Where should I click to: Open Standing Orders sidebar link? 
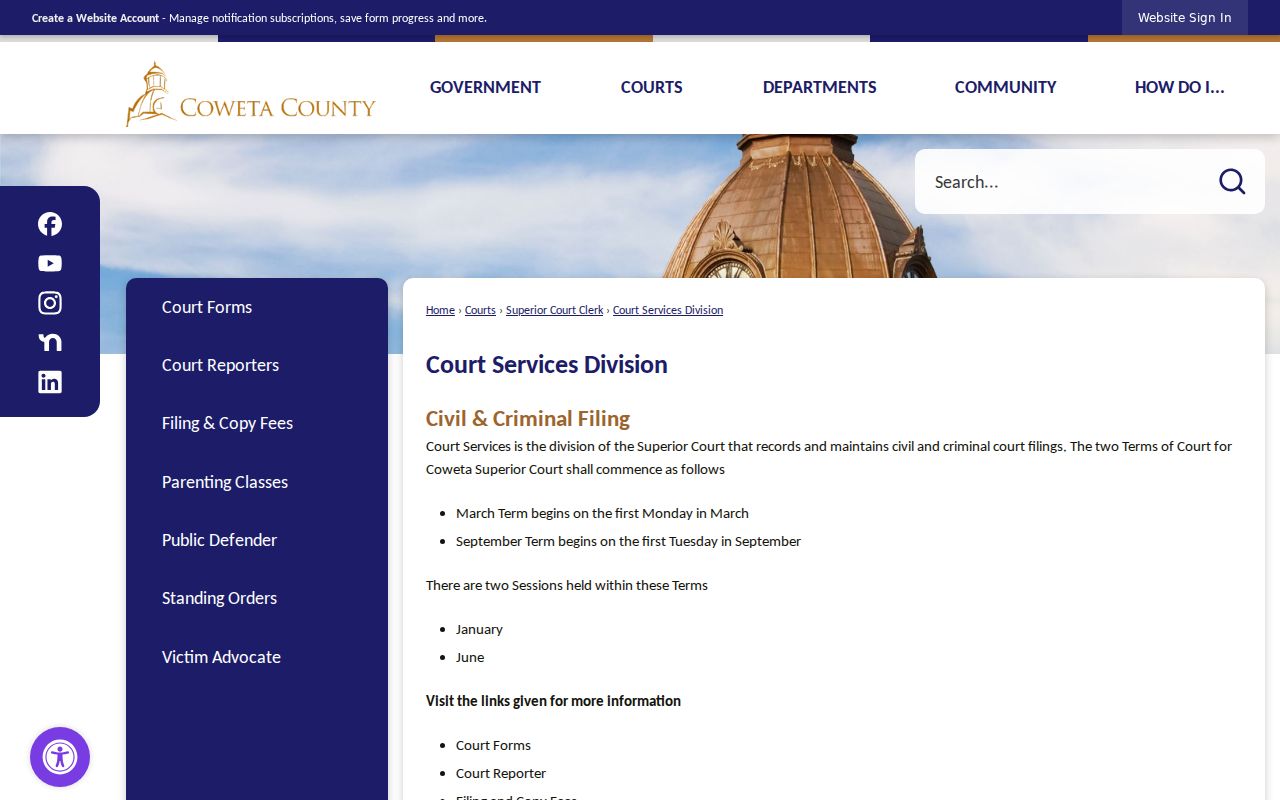[257, 598]
